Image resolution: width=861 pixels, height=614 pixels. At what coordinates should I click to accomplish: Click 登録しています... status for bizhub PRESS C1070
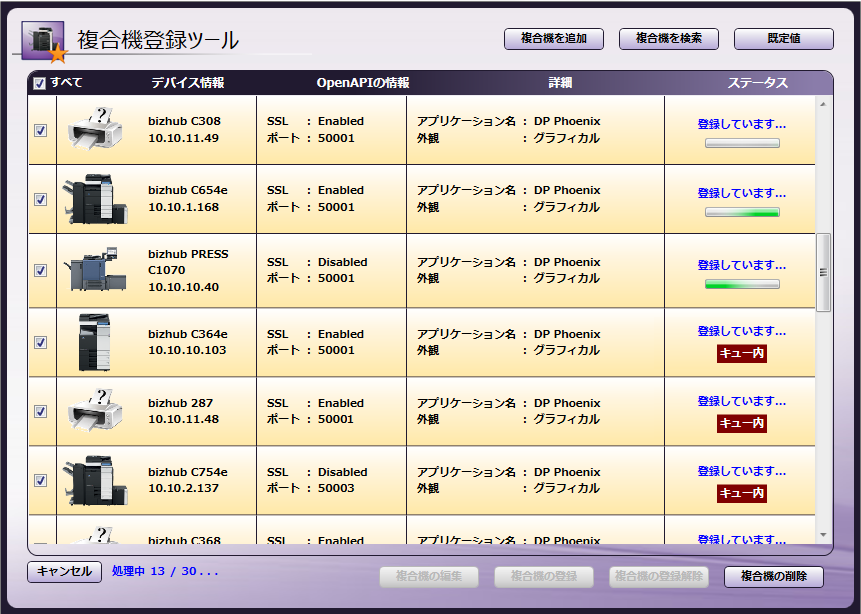point(742,265)
